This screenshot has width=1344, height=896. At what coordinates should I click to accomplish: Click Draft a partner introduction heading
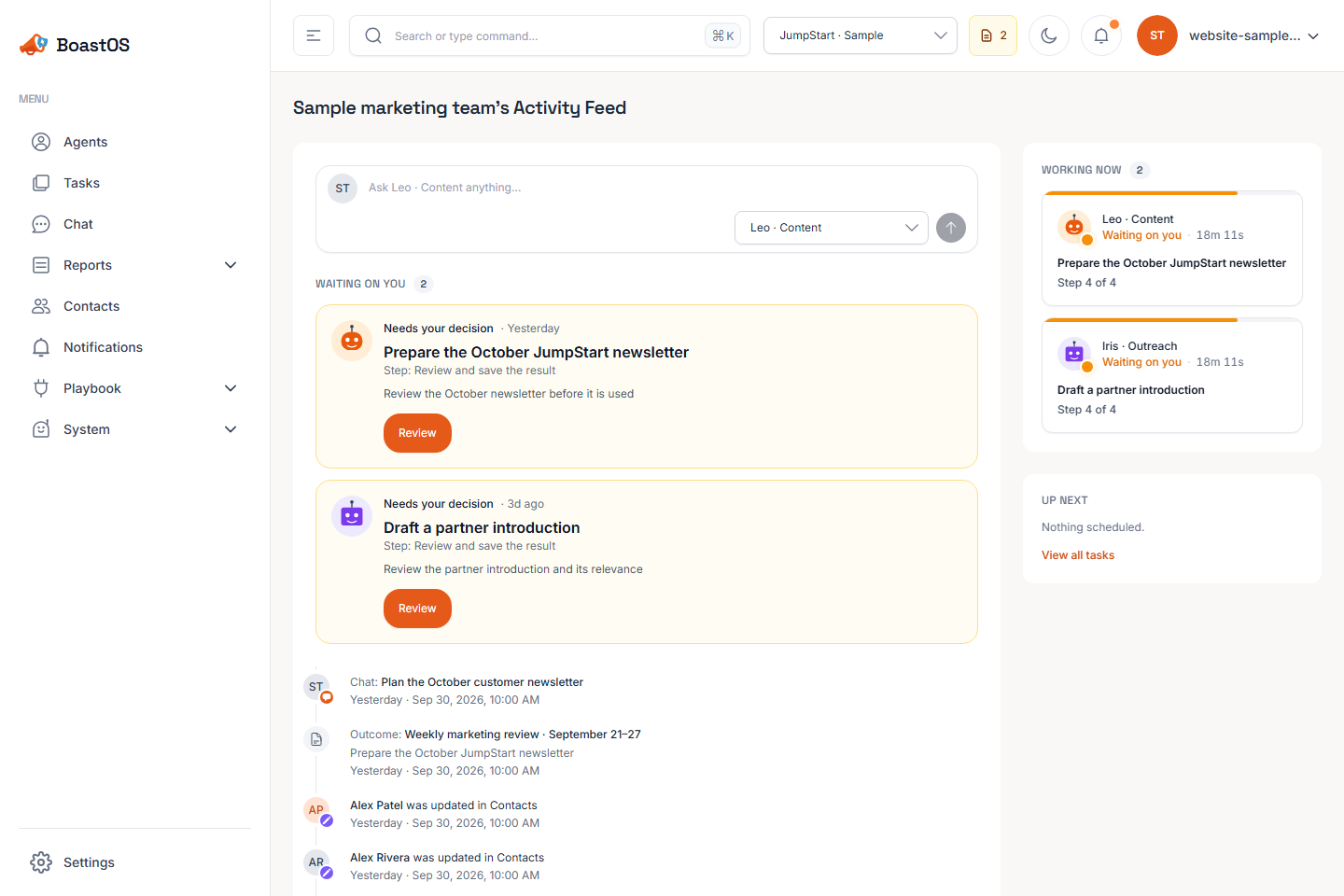482,527
